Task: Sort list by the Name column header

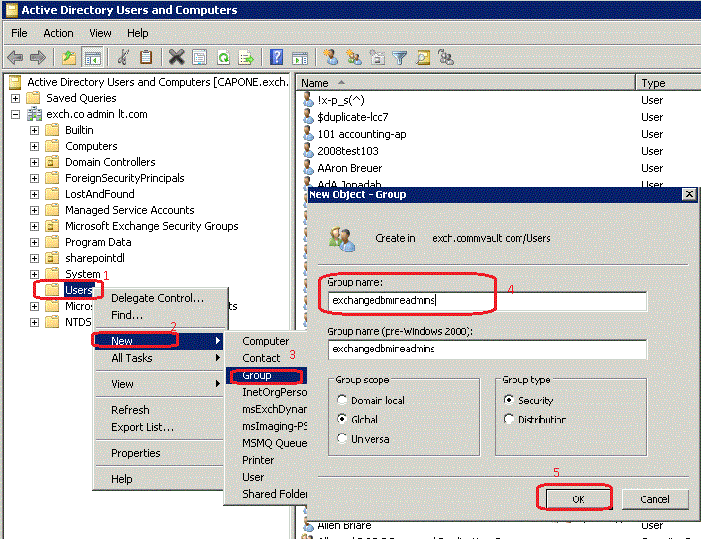Action: (465, 83)
